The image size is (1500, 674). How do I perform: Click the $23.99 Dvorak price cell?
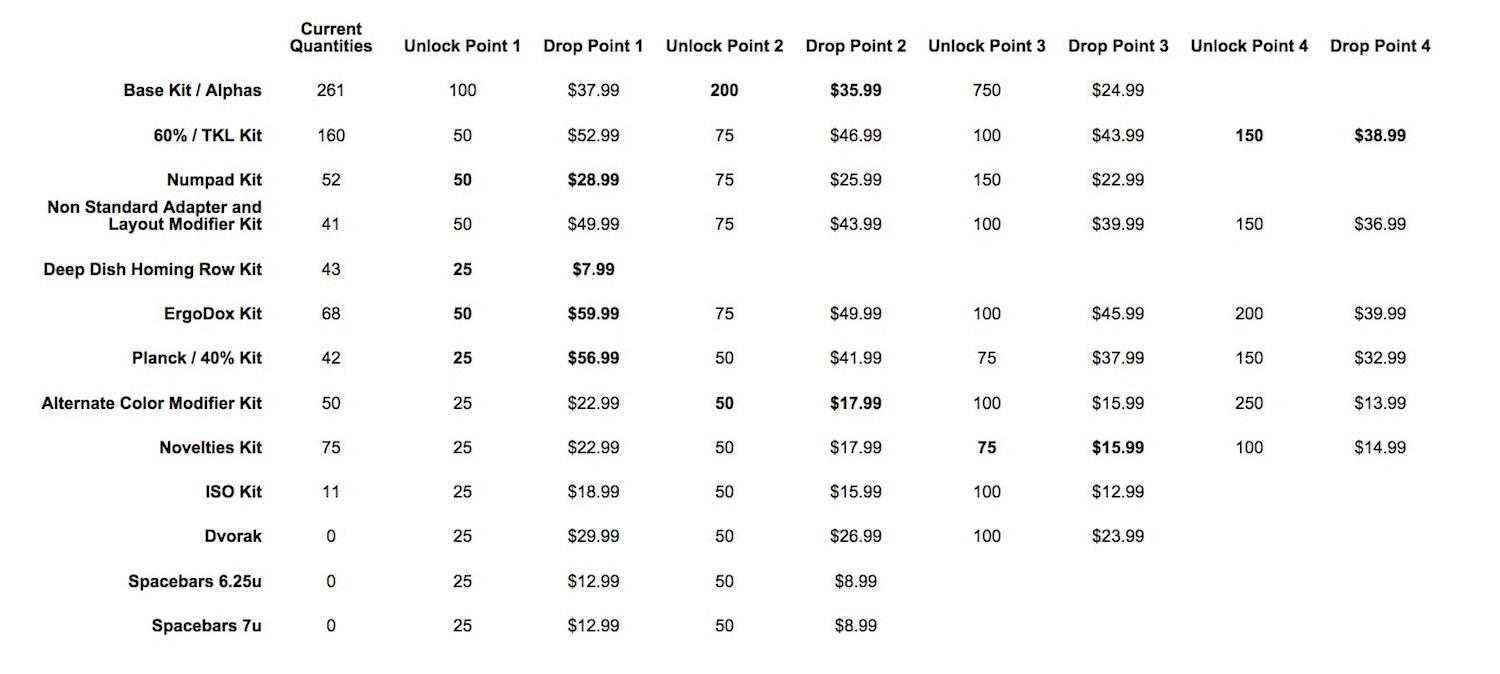tap(1118, 536)
